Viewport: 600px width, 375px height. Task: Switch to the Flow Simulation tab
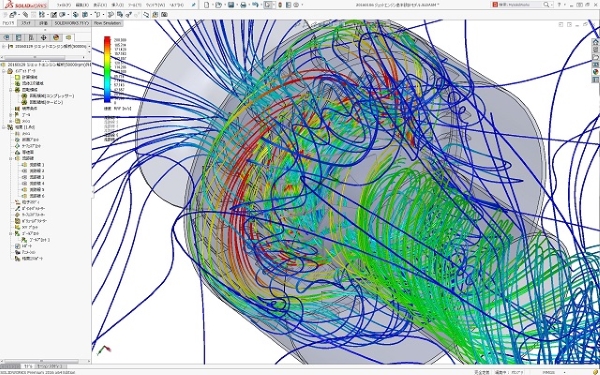[x=108, y=23]
